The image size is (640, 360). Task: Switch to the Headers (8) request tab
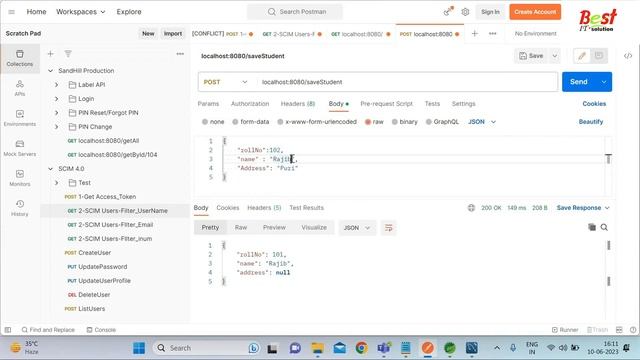click(298, 104)
